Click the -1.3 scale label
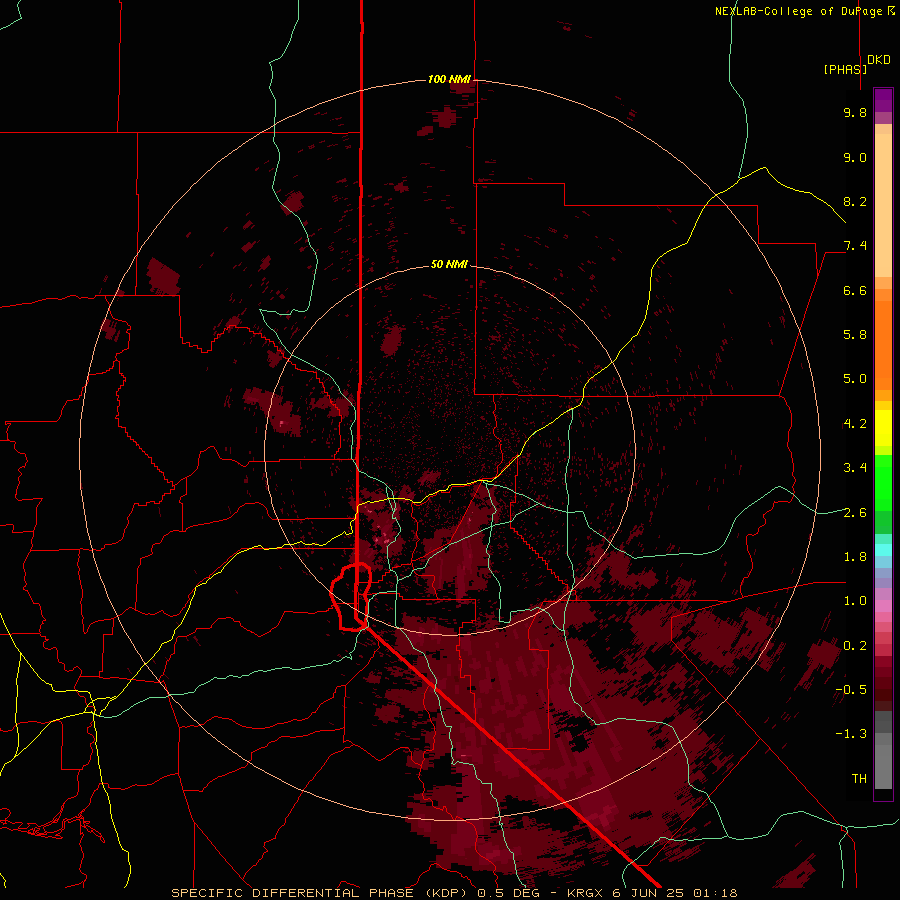The image size is (900, 900). click(x=851, y=734)
